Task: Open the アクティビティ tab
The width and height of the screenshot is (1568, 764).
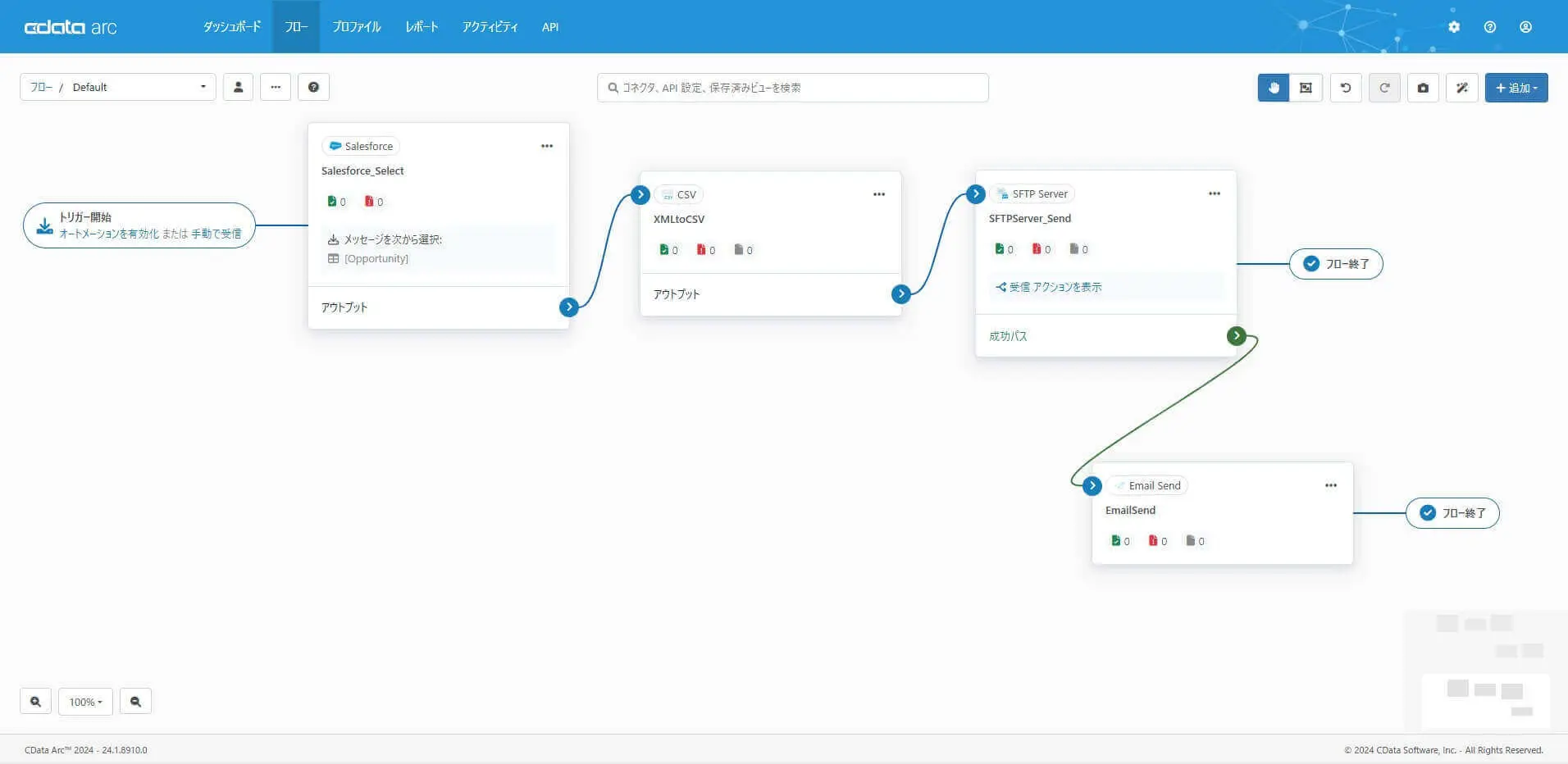Action: [x=490, y=27]
